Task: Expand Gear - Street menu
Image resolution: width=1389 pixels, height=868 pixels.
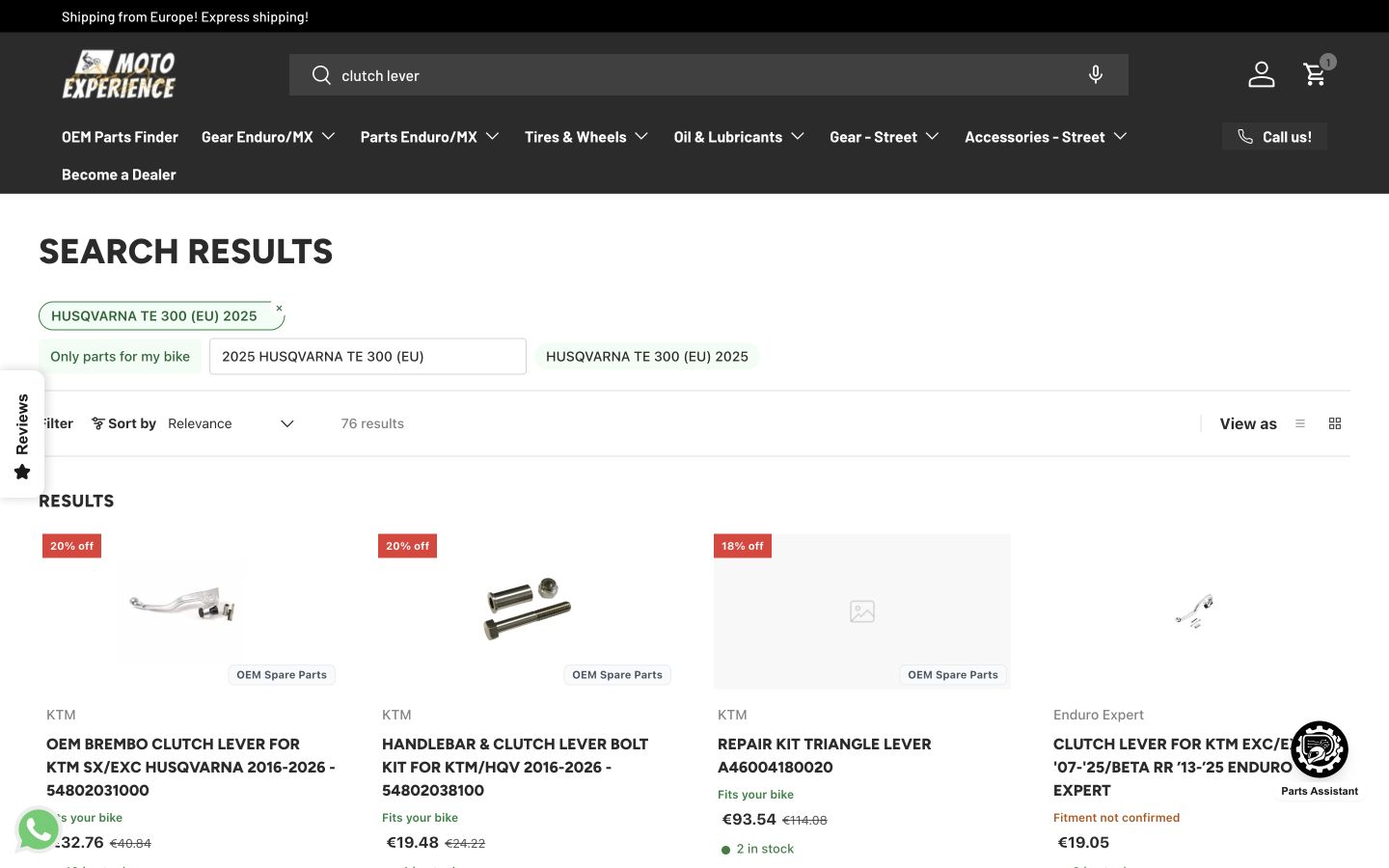Action: point(884,137)
